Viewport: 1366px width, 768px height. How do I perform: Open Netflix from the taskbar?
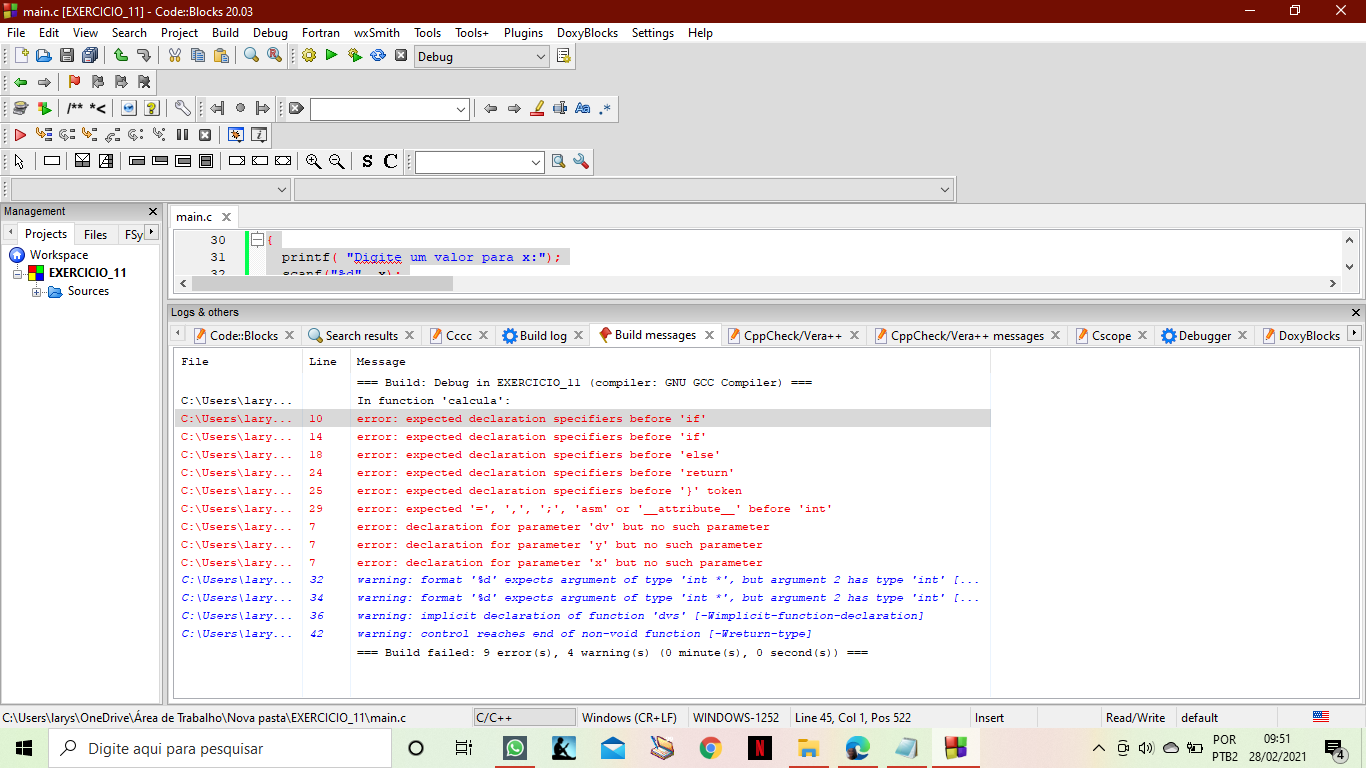tap(760, 748)
